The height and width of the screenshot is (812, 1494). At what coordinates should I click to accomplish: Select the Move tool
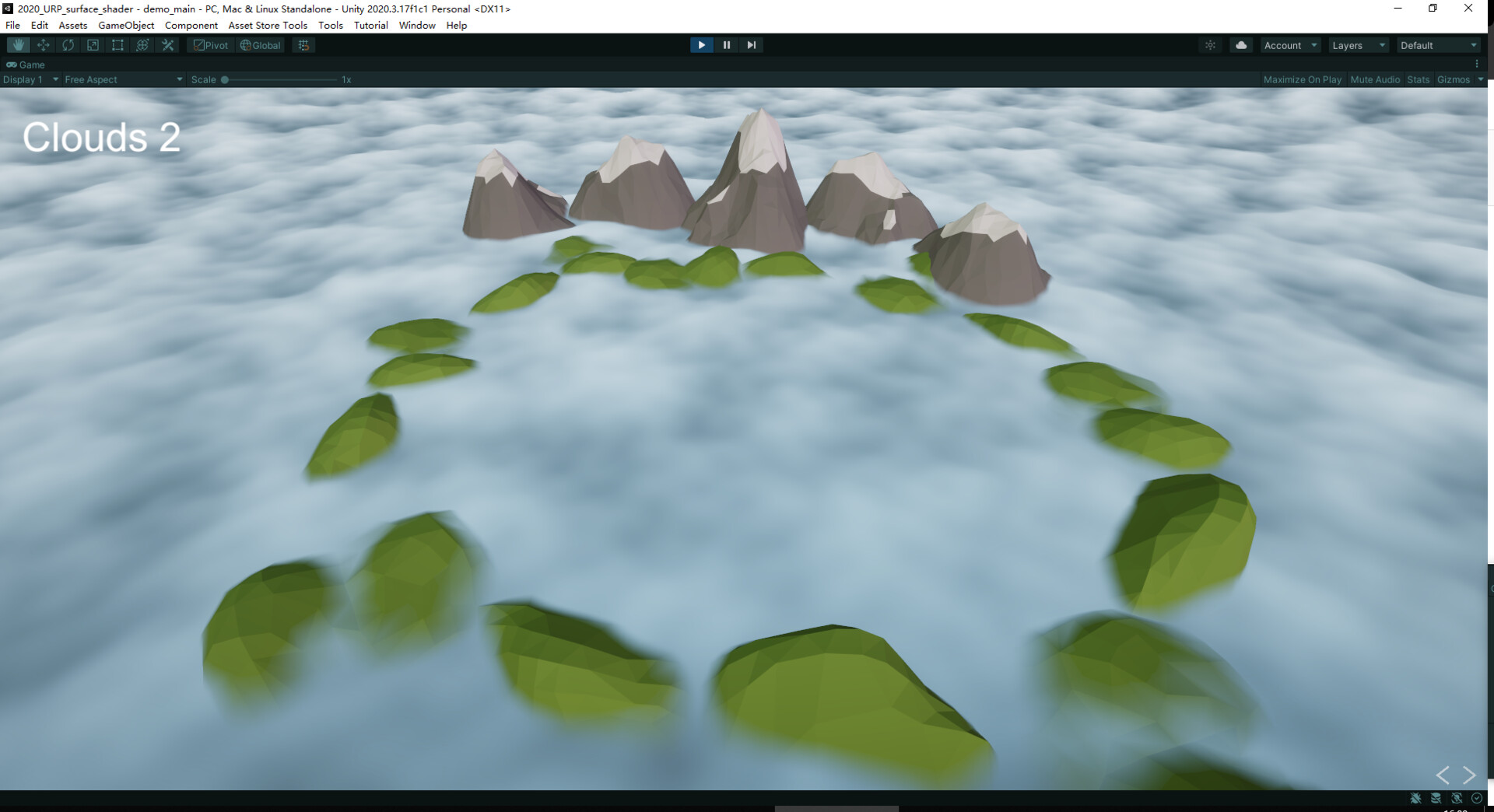[43, 44]
